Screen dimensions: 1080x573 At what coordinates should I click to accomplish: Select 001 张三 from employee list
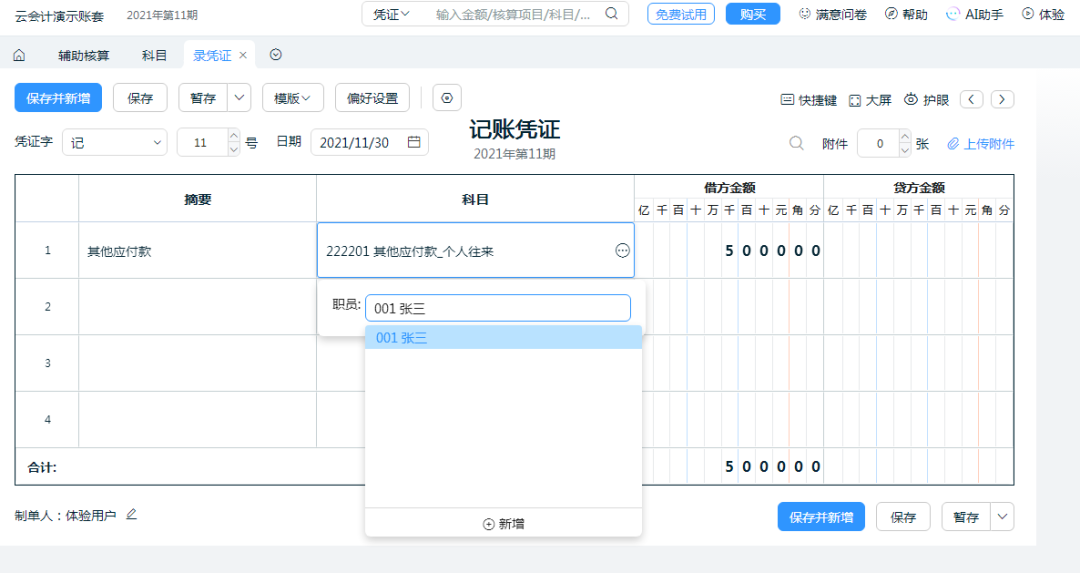pos(502,338)
